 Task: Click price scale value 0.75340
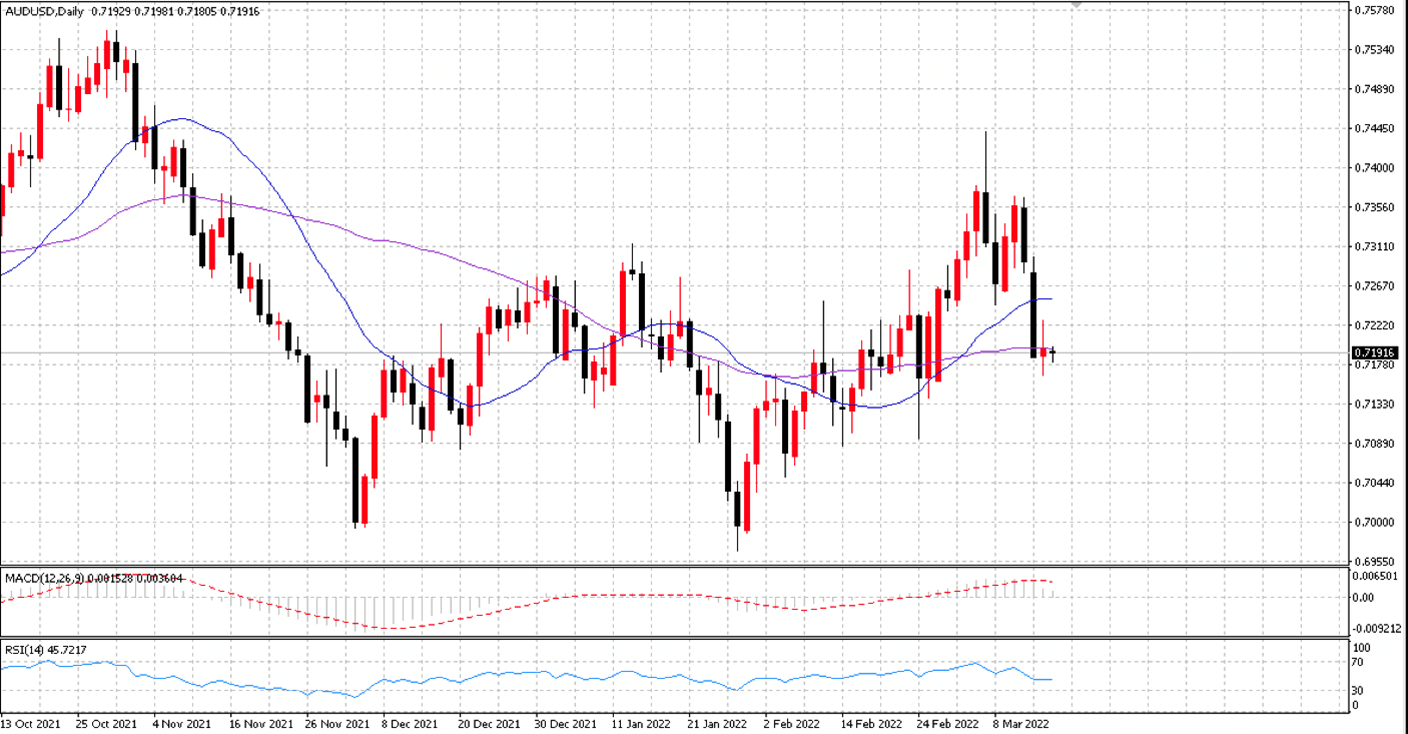(1375, 49)
